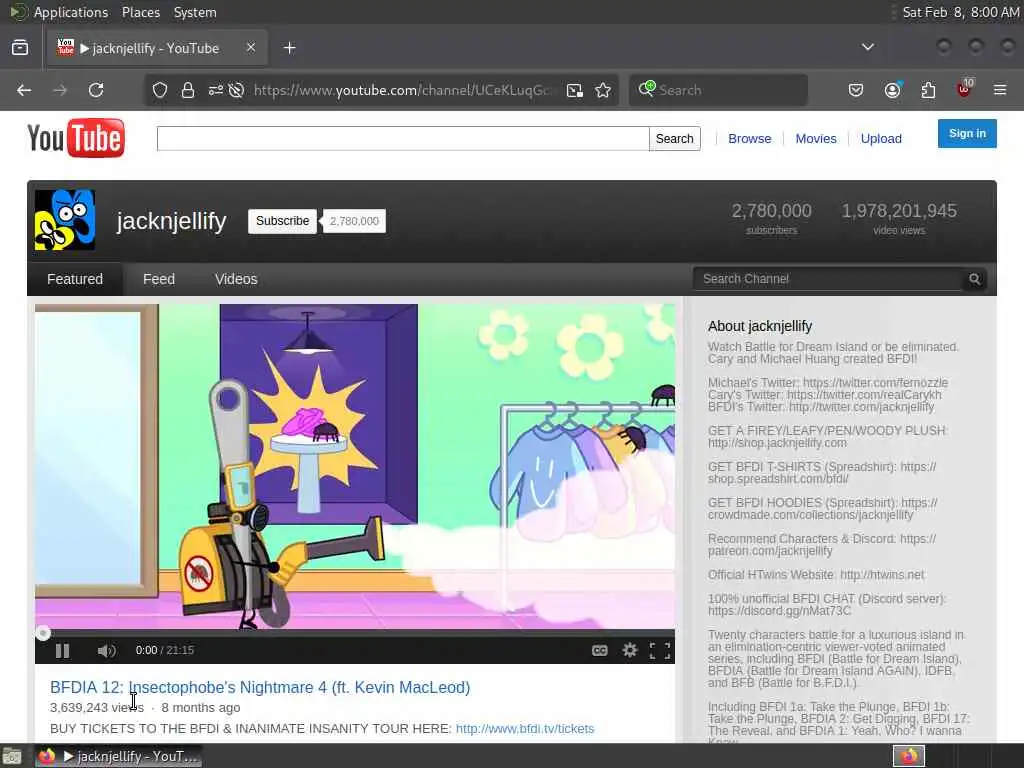
Task: Open the tracking protection shield icon
Action: (x=160, y=90)
